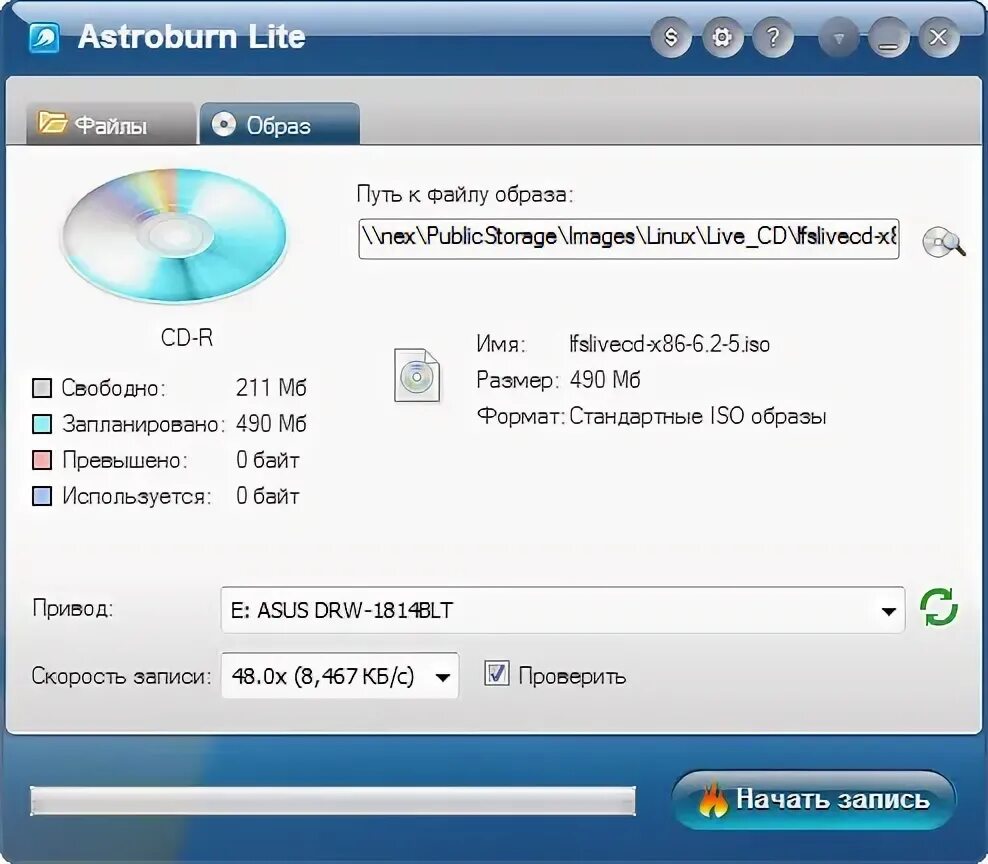Switch to the Файлы tab

pyautogui.click(x=111, y=124)
